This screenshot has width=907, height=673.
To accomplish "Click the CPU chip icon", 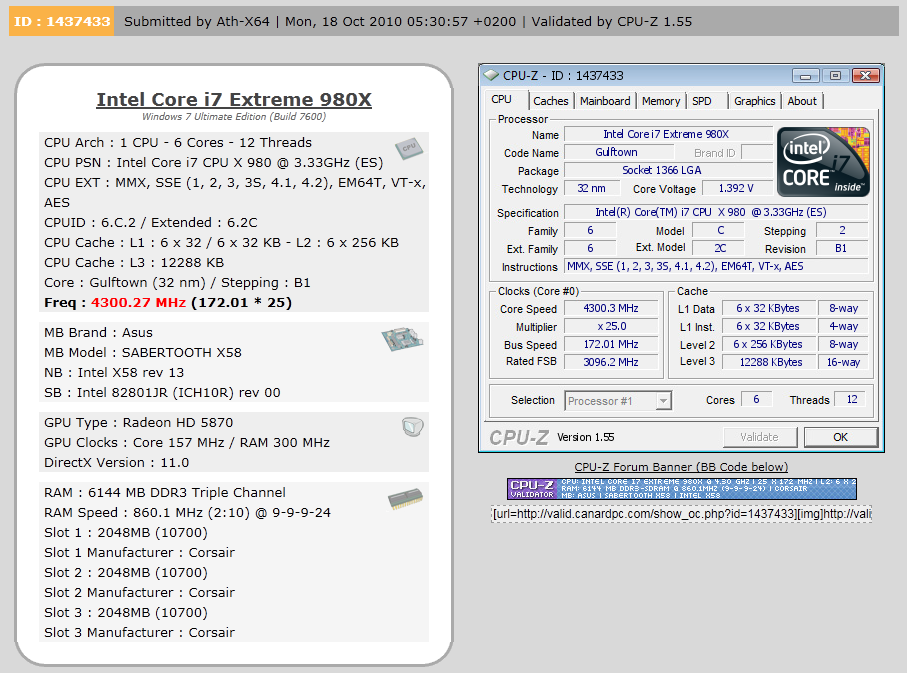I will tap(409, 149).
